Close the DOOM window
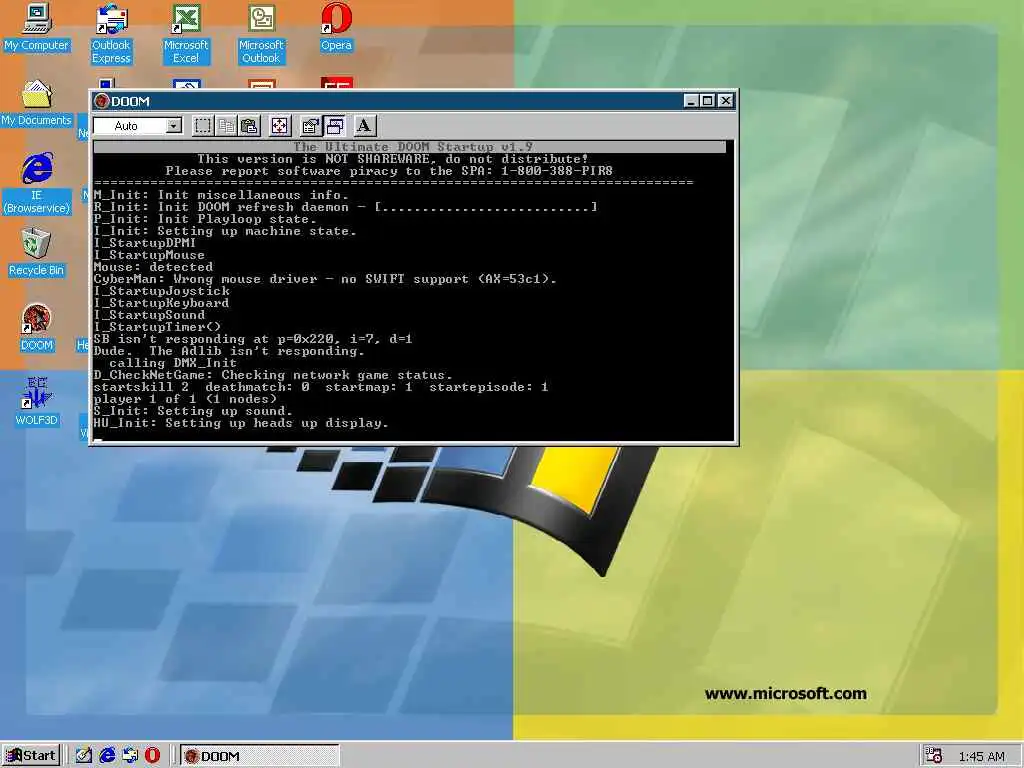1024x768 pixels. [726, 101]
